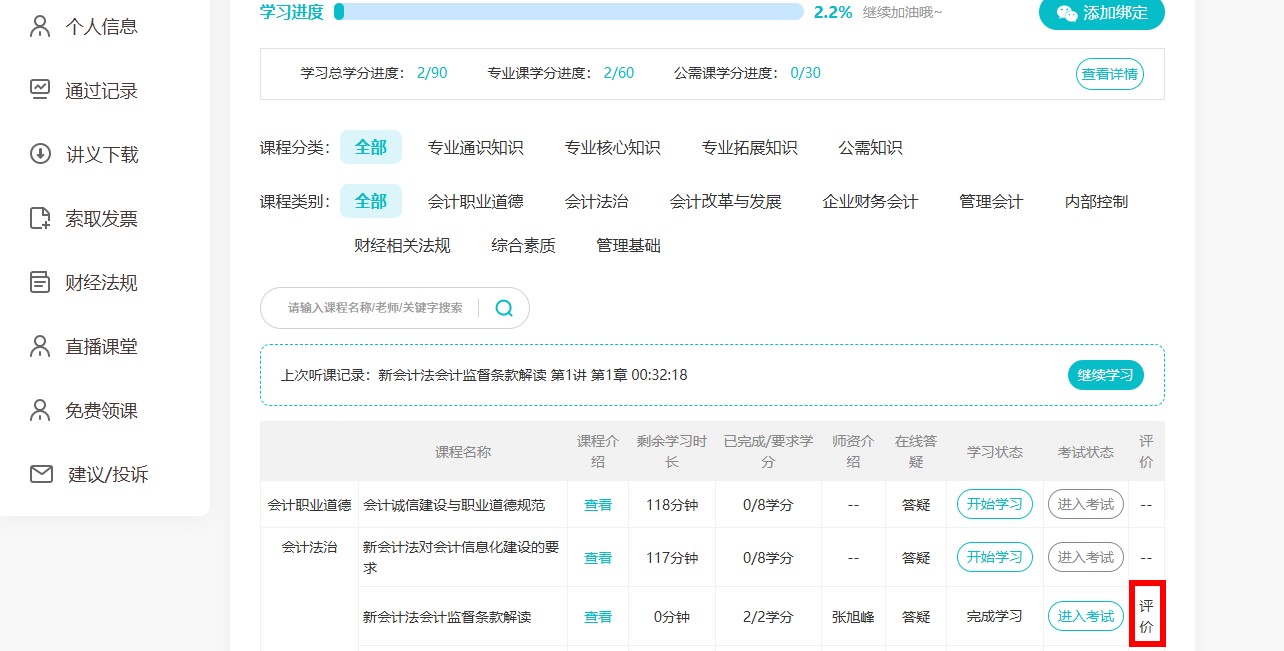Select the 财经法规 document icon

(x=40, y=282)
